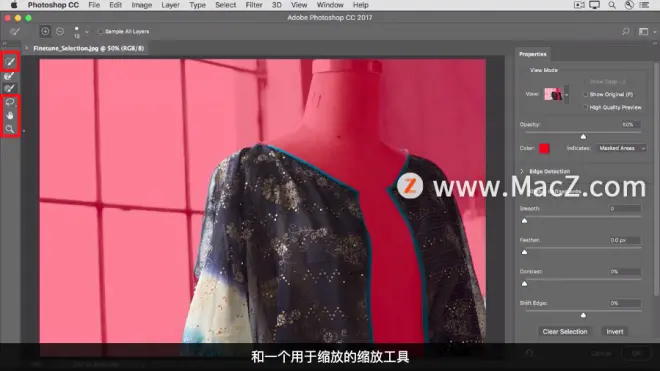Enable Sample All Layers checkbox
The height and width of the screenshot is (371, 660).
(x=100, y=32)
